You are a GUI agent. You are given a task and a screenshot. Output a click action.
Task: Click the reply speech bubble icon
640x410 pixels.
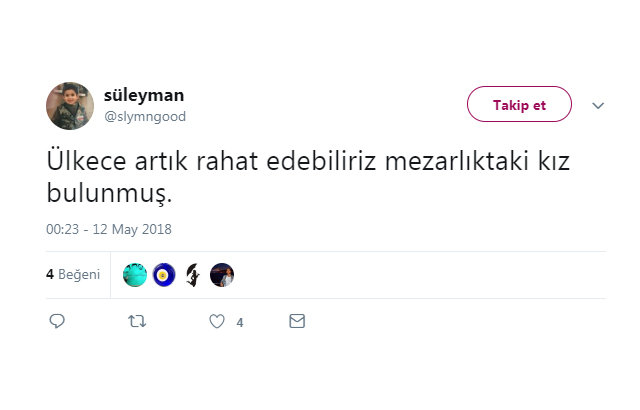57,322
